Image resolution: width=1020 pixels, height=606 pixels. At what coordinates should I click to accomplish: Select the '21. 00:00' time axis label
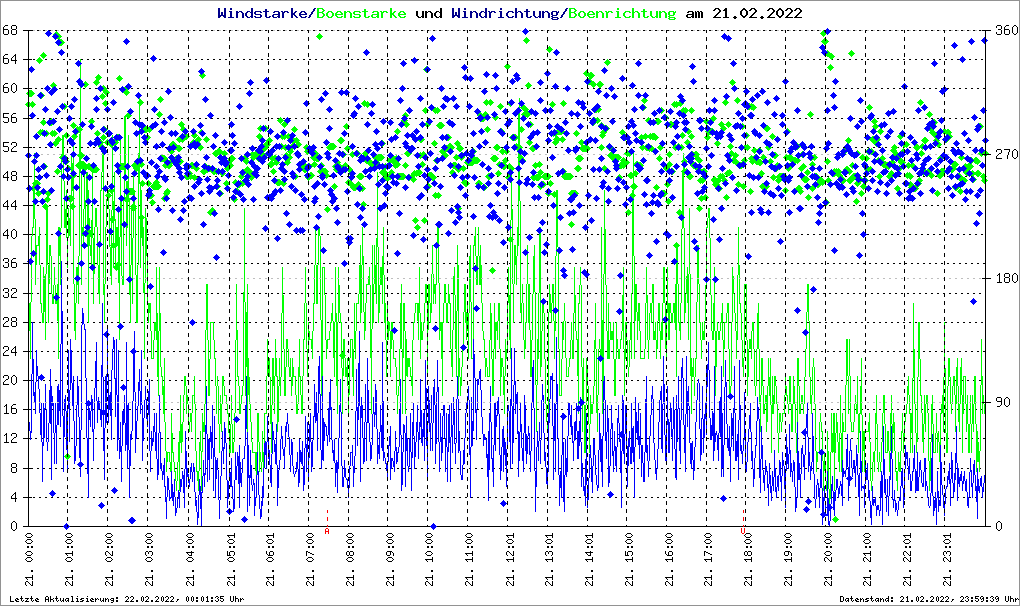[x=30, y=562]
